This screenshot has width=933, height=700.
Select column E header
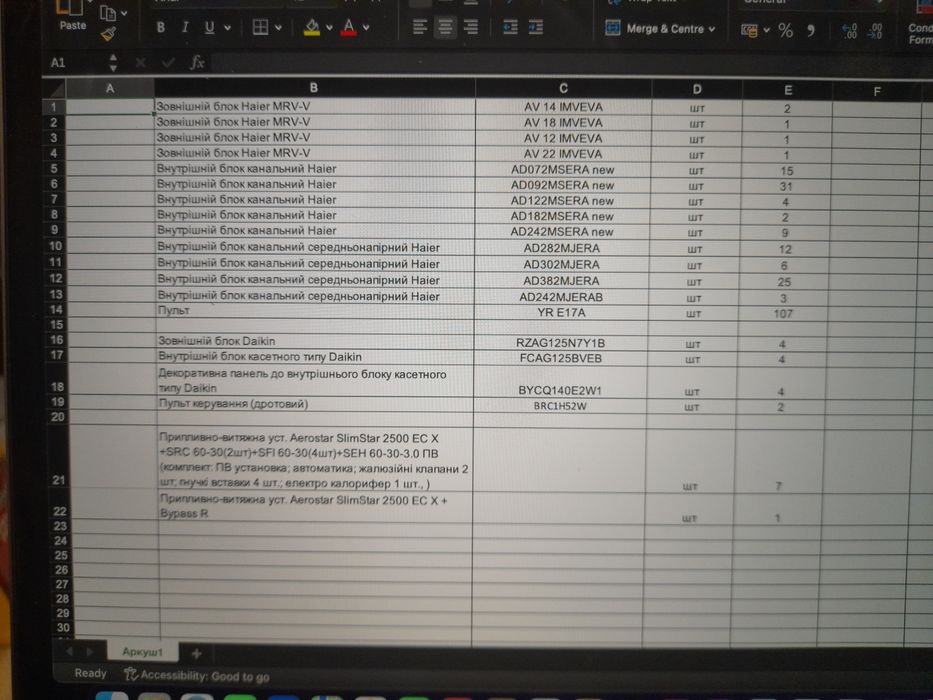click(x=788, y=90)
